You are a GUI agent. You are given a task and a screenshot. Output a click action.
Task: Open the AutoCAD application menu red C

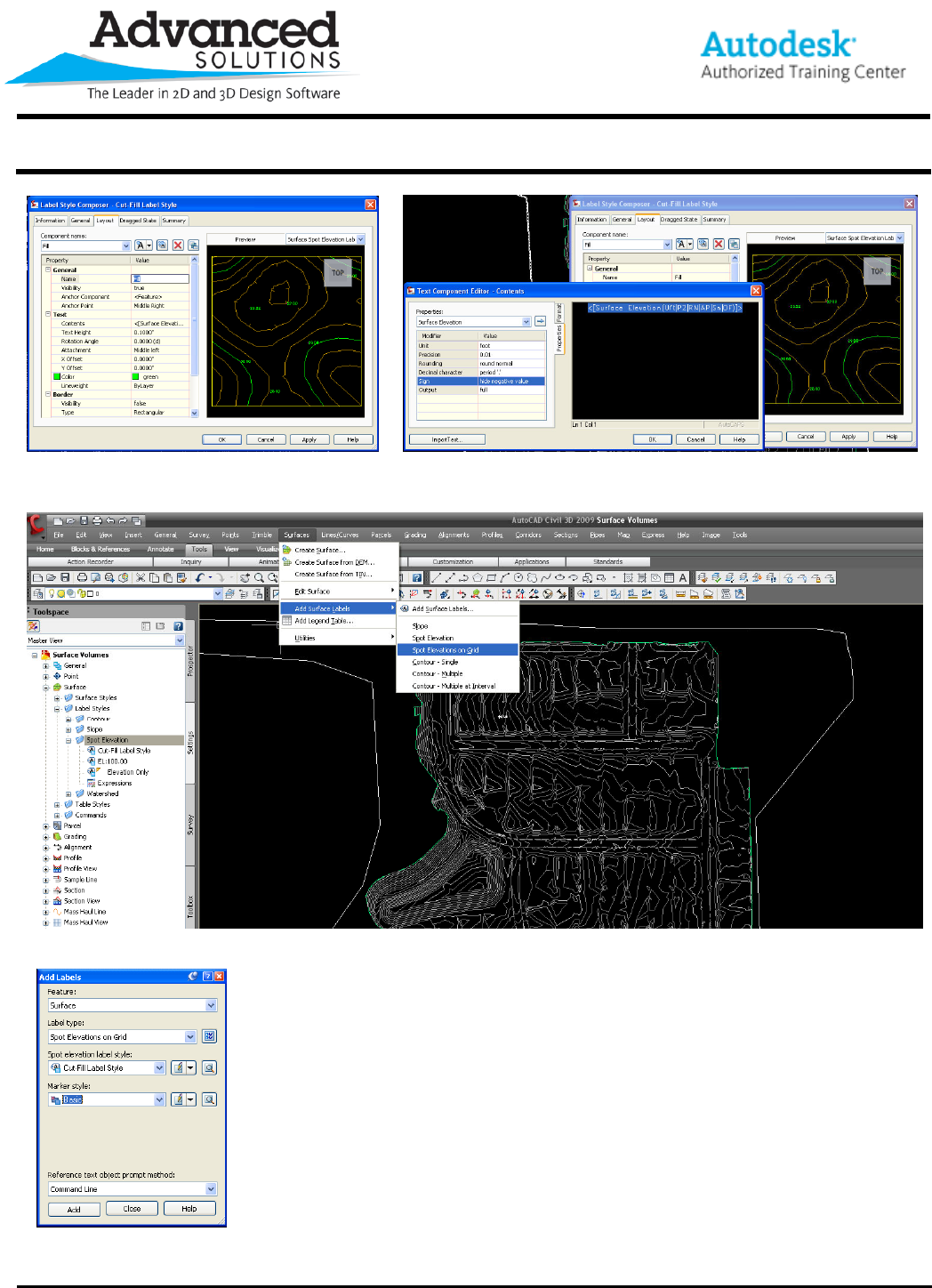pos(36,525)
